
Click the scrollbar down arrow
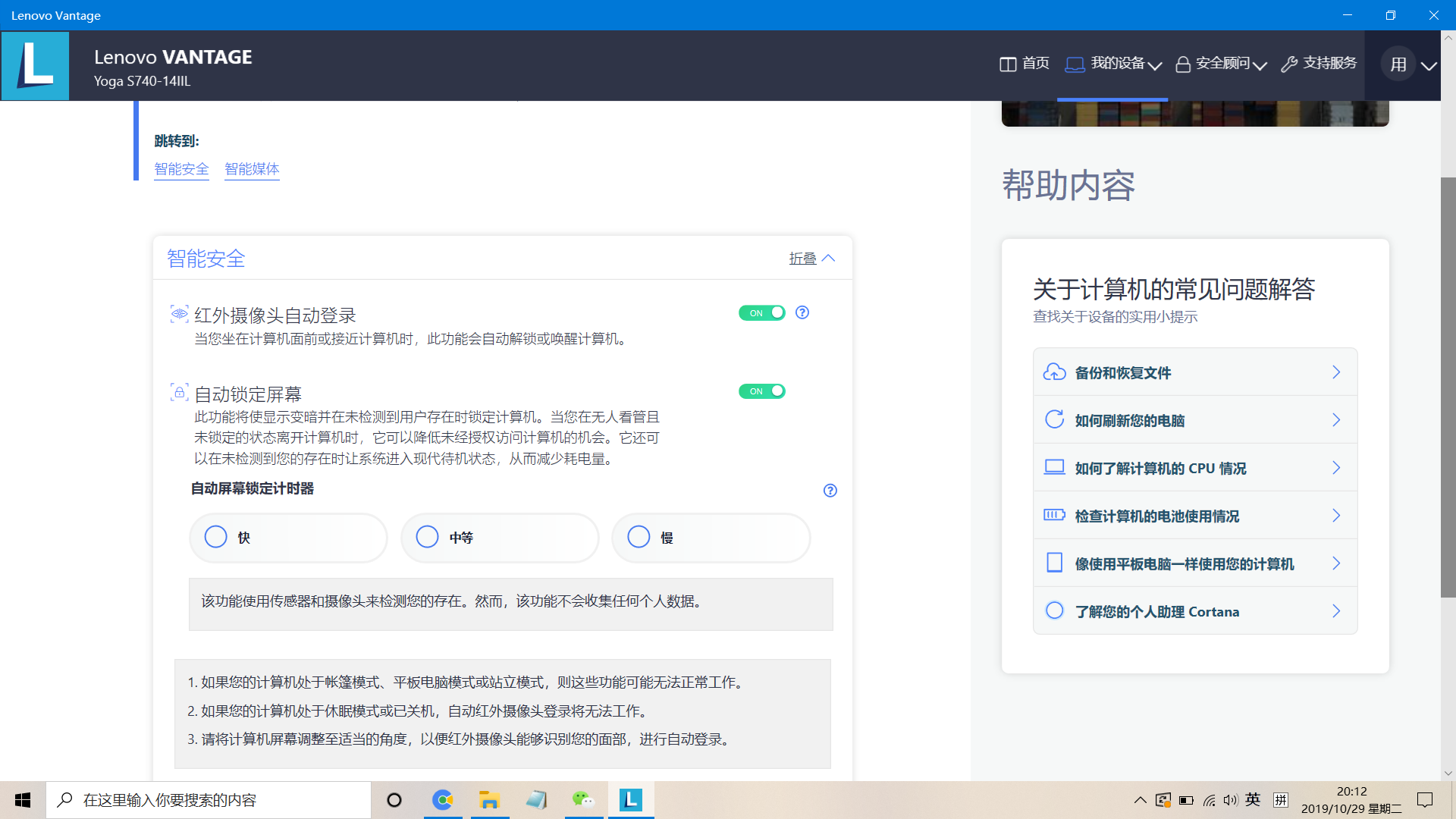click(x=1448, y=773)
